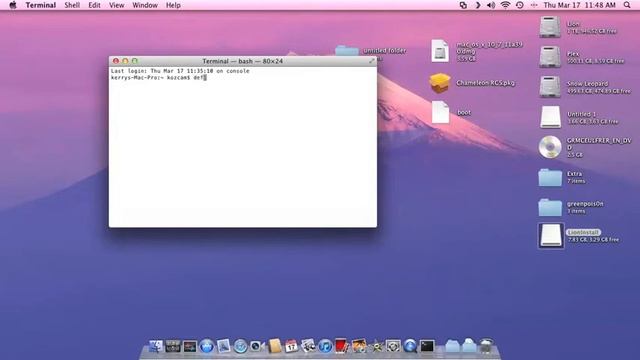
Task: Open the Time Machine menu bar icon
Action: (x=520, y=5)
